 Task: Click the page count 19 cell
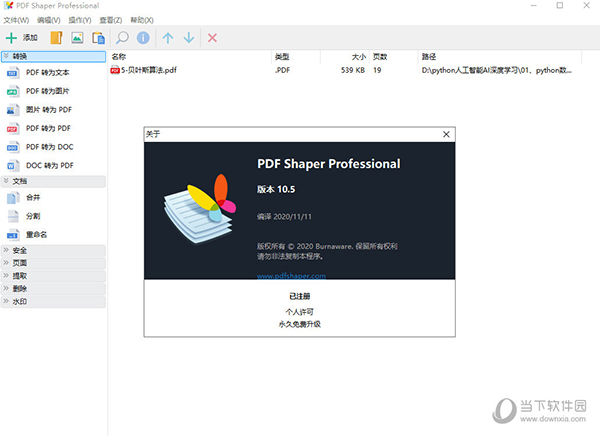[x=377, y=70]
